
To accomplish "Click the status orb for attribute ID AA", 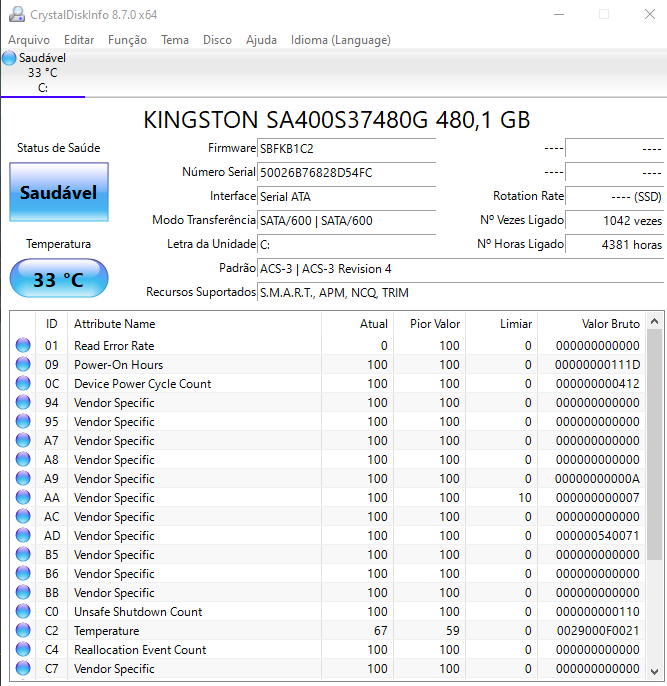I will pyautogui.click(x=23, y=497).
